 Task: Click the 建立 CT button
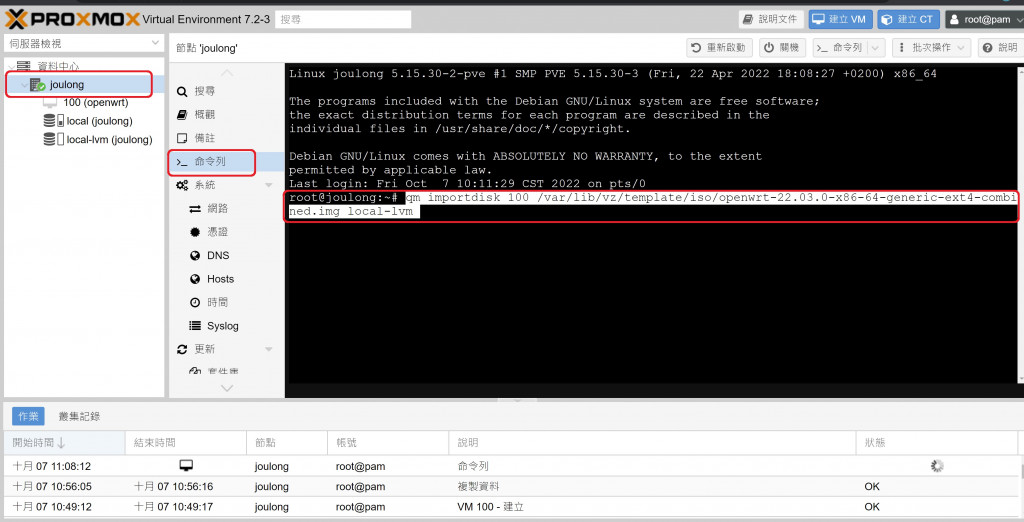(x=908, y=19)
